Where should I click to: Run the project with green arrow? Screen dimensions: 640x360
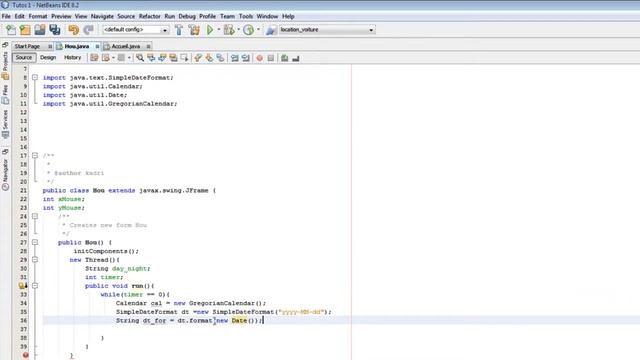[210, 30]
